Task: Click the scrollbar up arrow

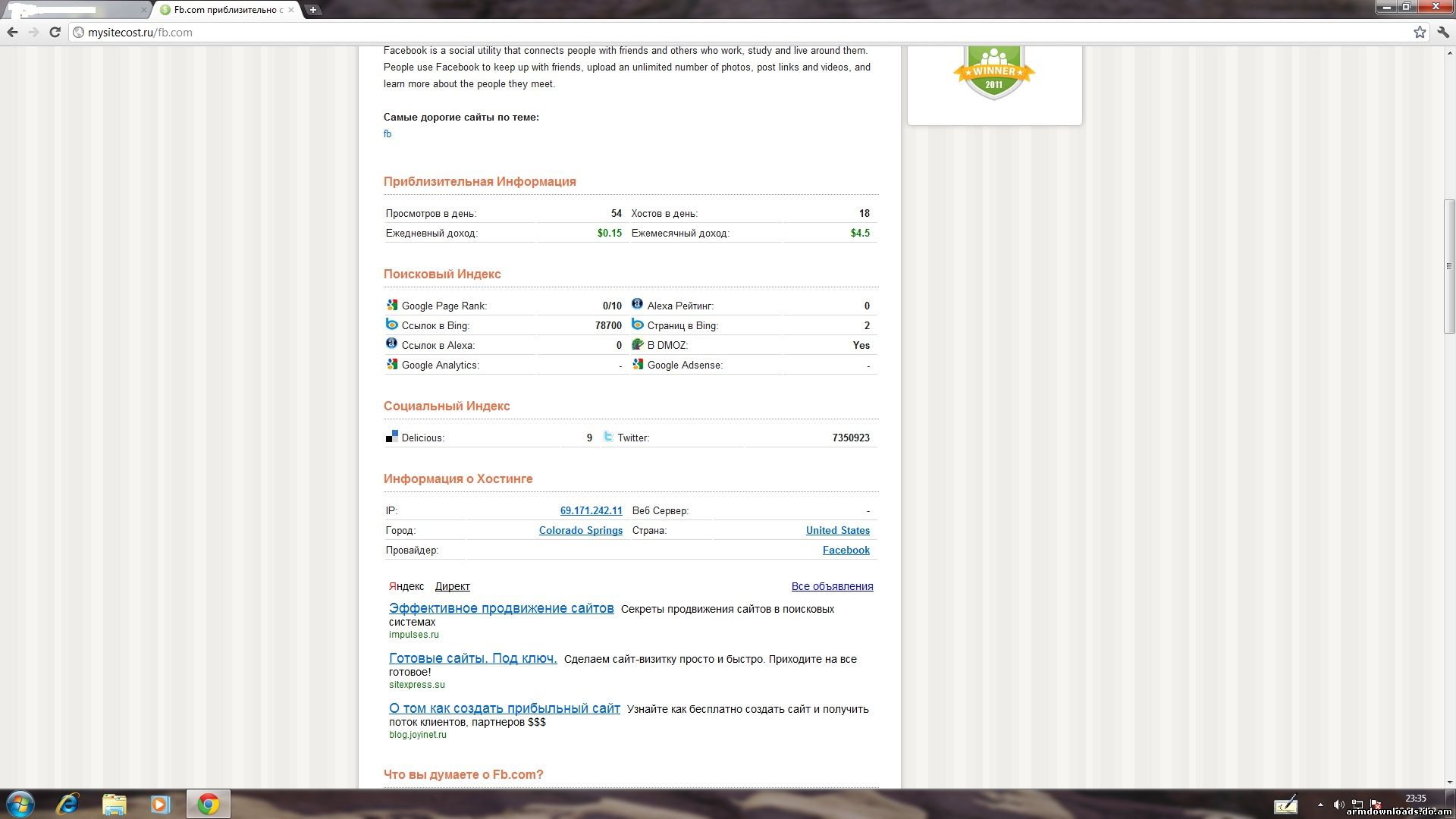Action: tap(1449, 52)
